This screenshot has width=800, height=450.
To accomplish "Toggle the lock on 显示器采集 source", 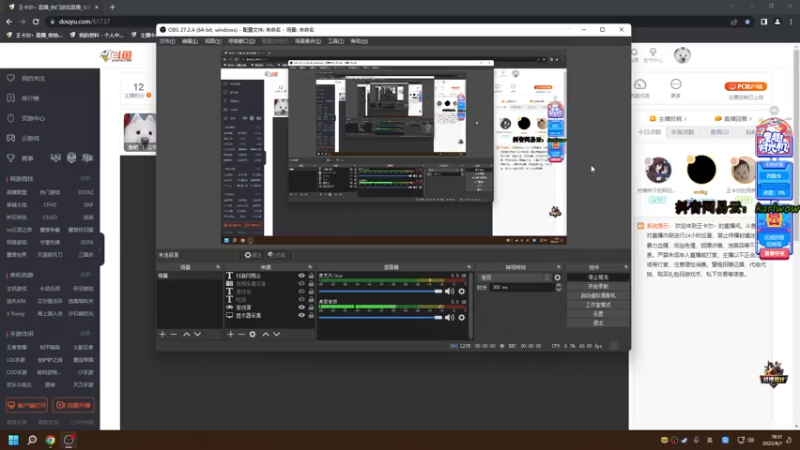I will 311,315.
